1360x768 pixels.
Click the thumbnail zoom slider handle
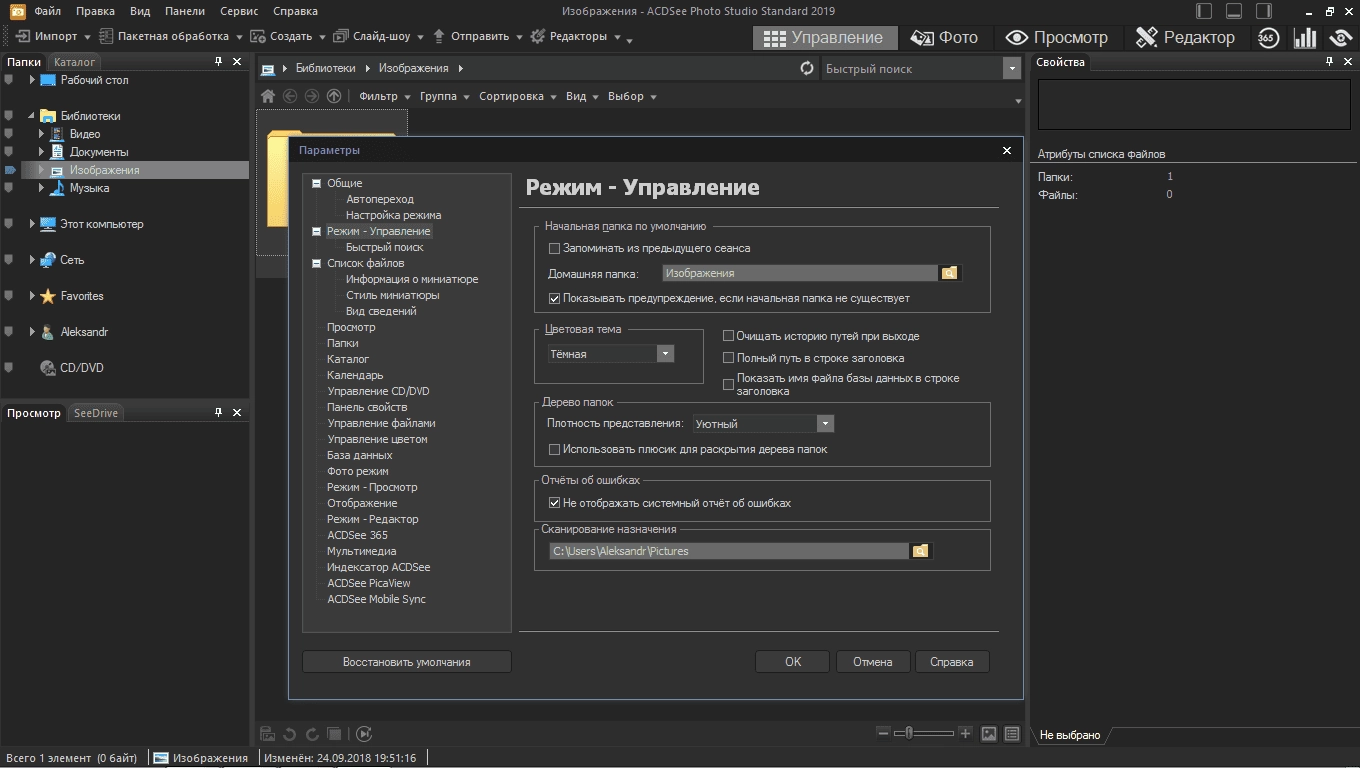pos(909,733)
